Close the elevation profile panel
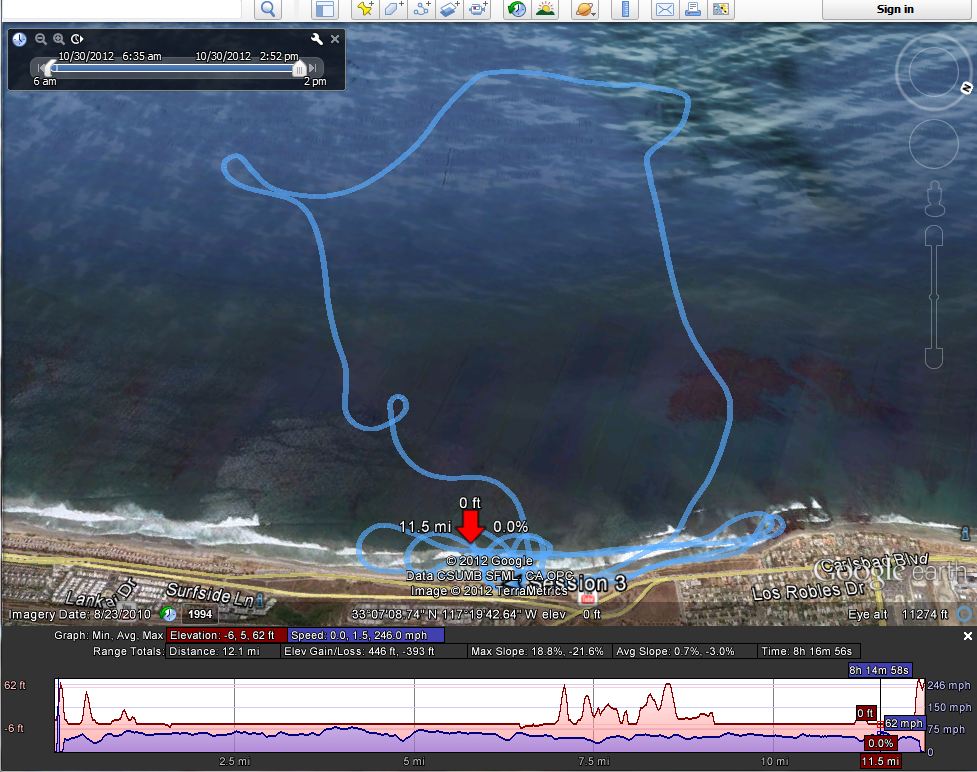The image size is (977, 772). pos(968,636)
